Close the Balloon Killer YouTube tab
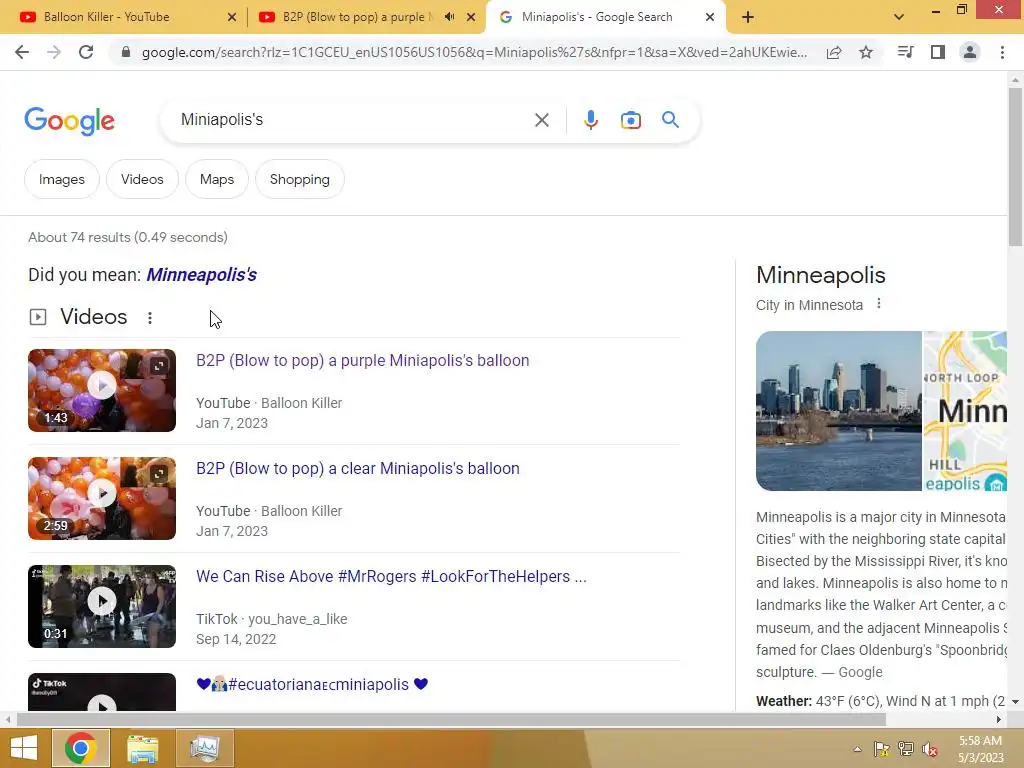 (x=232, y=18)
